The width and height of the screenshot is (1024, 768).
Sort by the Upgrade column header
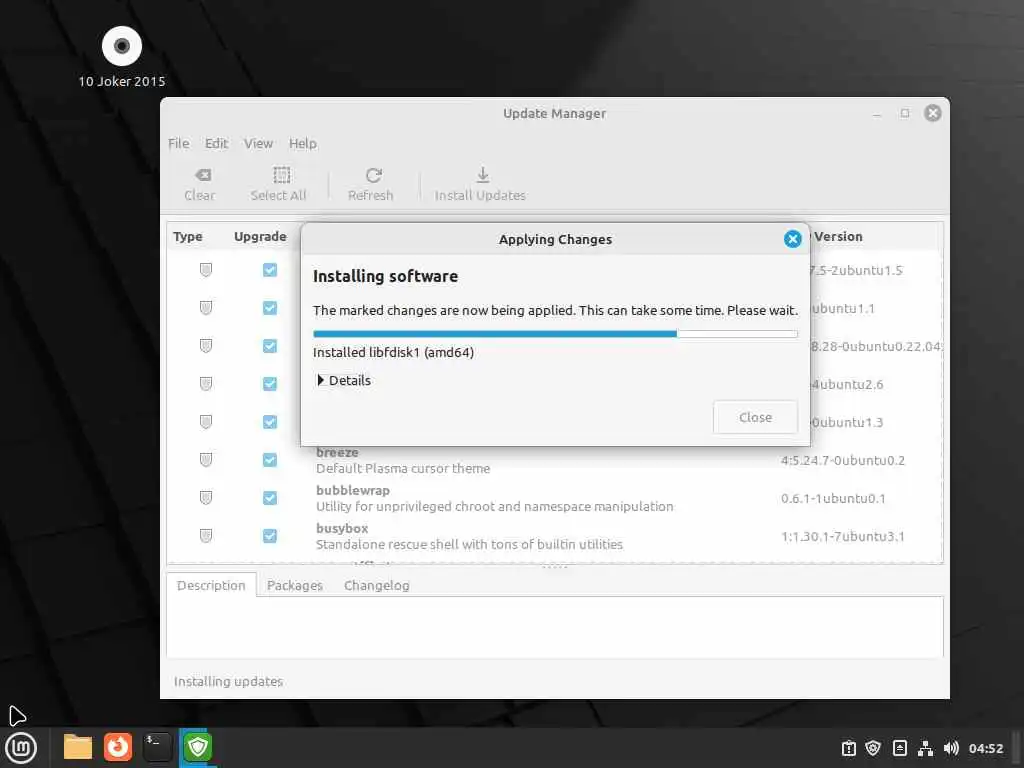tap(260, 236)
